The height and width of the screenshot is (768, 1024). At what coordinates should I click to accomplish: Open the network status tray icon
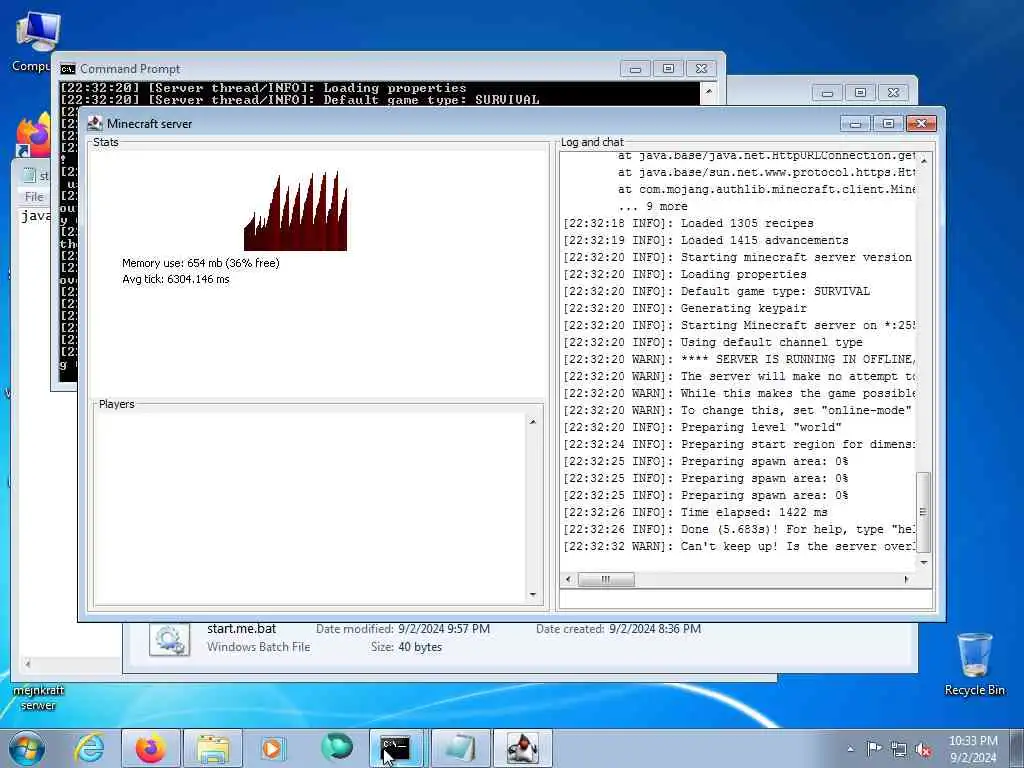tap(899, 749)
